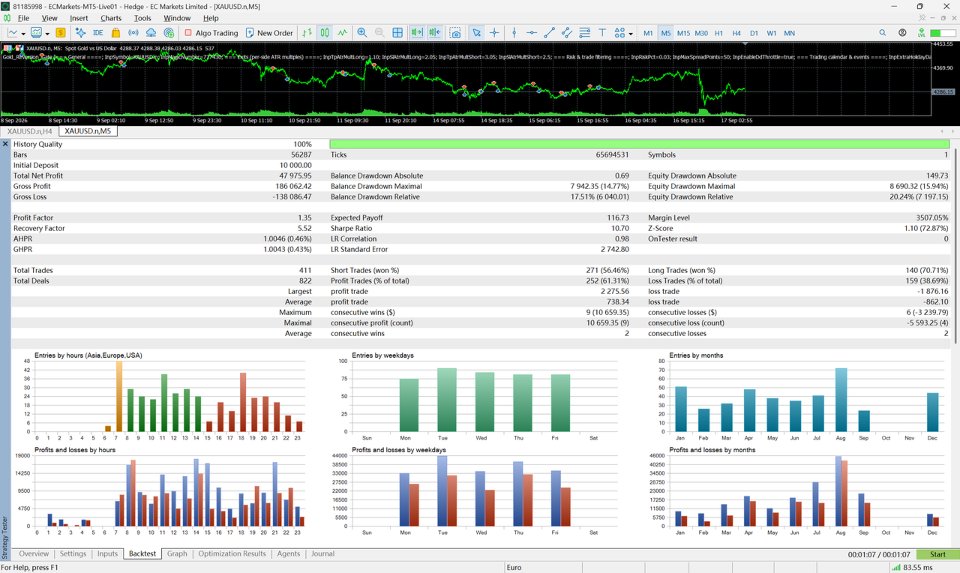Expand the new chart dropdown arrow
Screen dimensions: 960x573
tap(23, 34)
